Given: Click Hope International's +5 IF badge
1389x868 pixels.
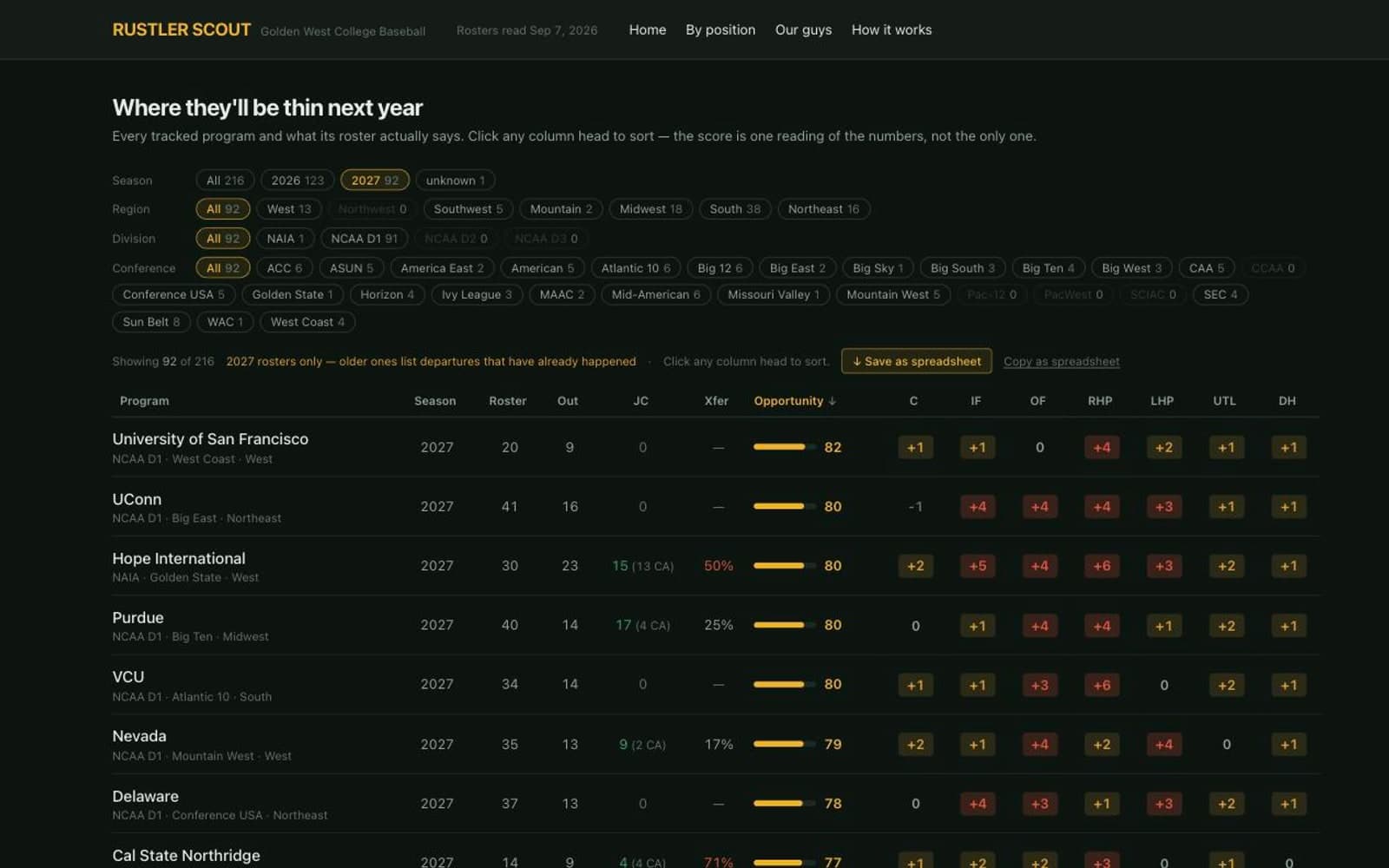Looking at the screenshot, I should (978, 566).
